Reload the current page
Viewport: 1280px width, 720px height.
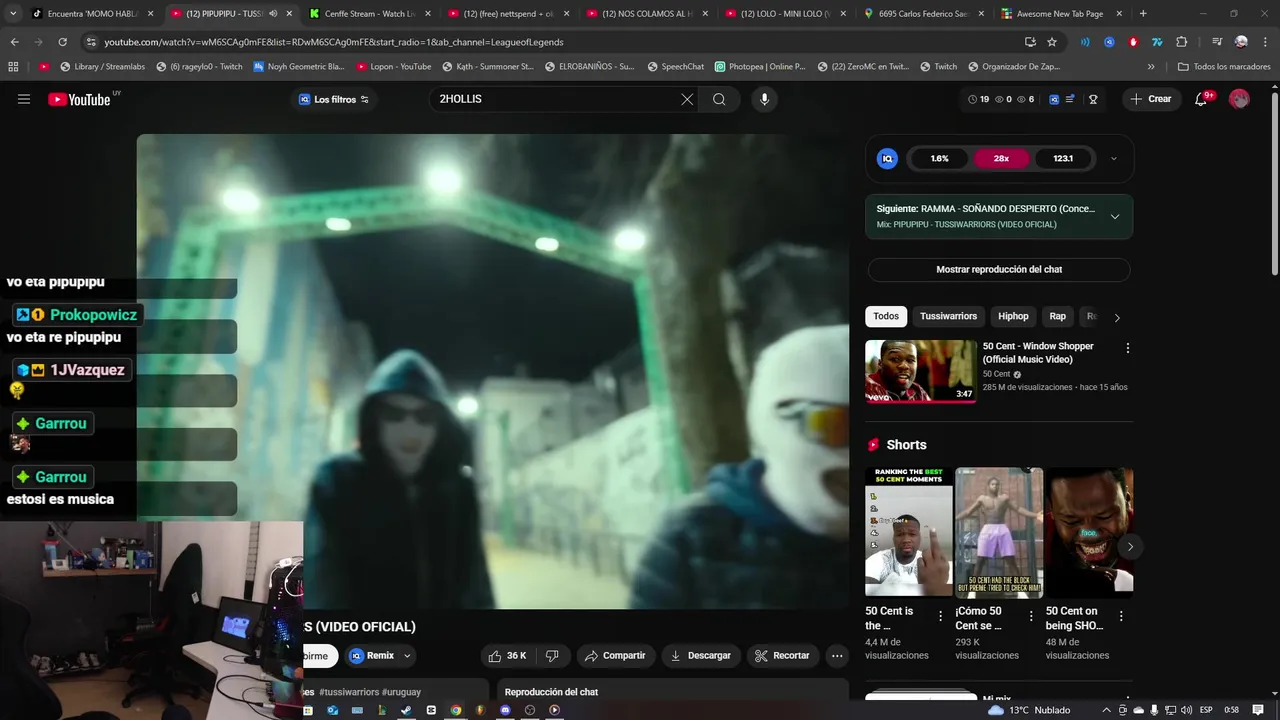(x=62, y=42)
